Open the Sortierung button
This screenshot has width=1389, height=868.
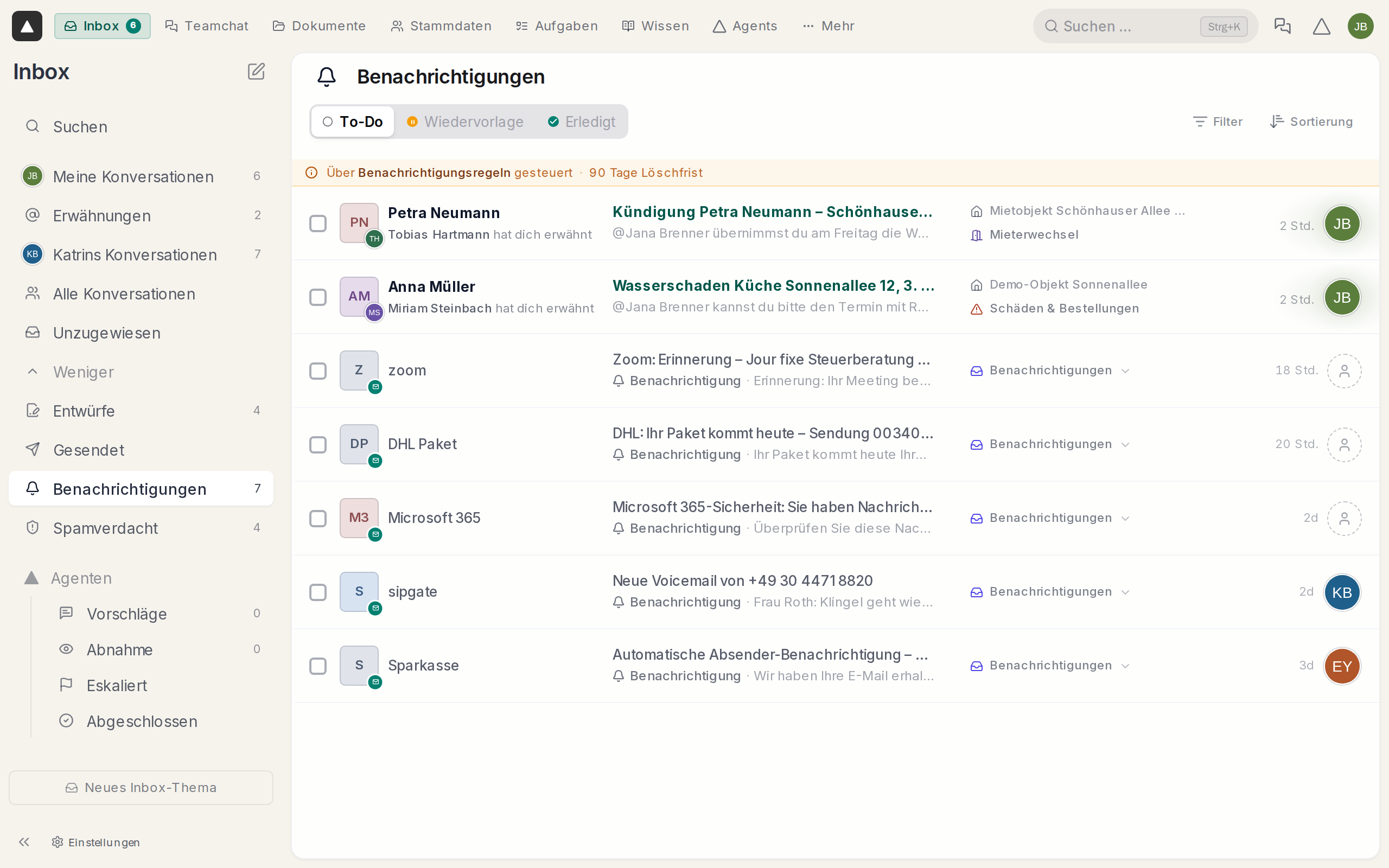point(1311,122)
